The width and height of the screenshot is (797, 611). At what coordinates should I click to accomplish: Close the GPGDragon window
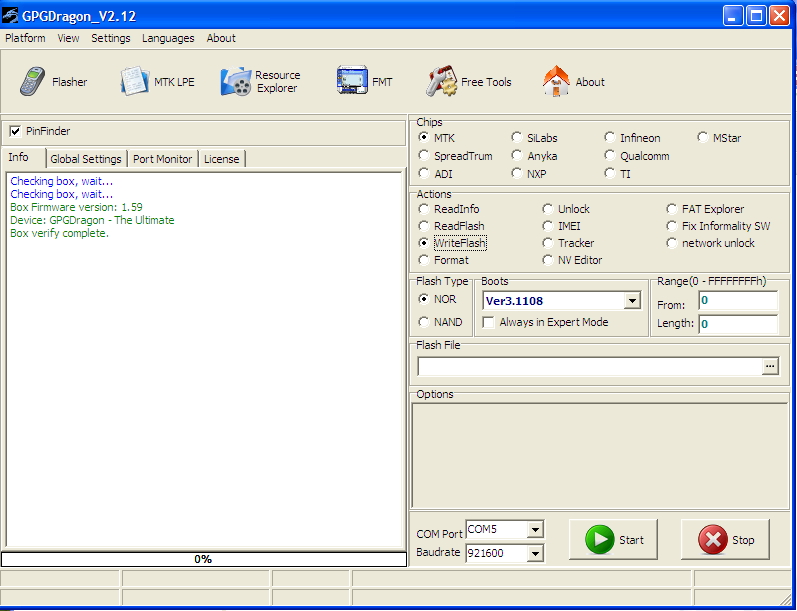779,16
